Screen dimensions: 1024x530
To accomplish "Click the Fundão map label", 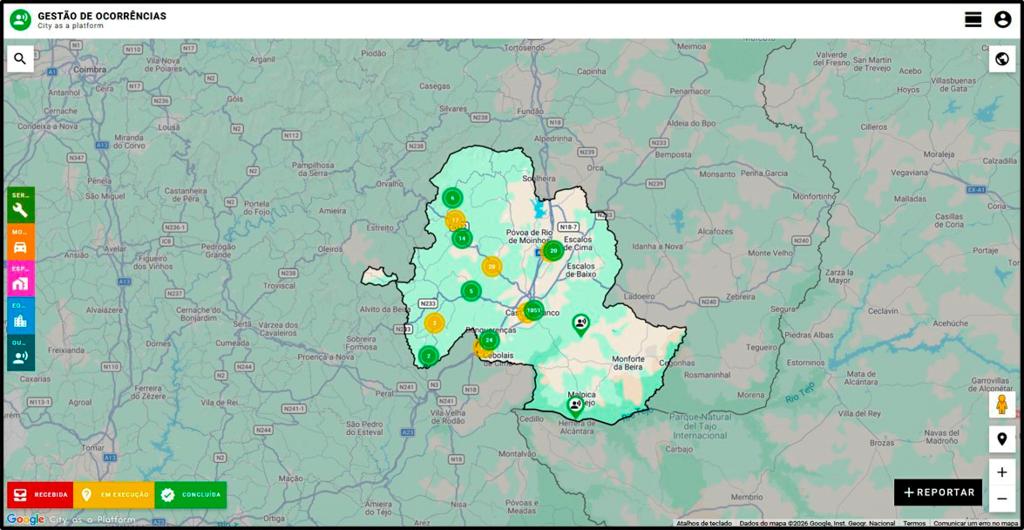I will [530, 112].
